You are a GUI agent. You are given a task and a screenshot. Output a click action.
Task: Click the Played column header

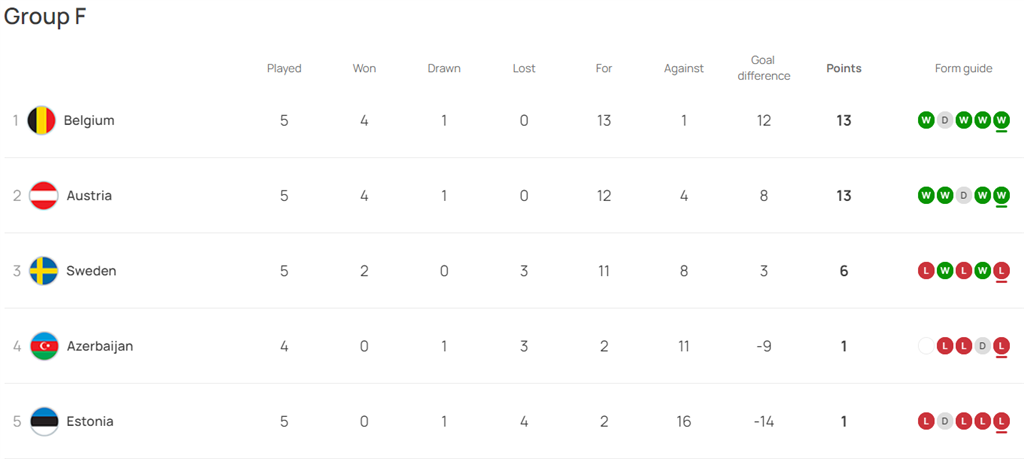284,69
